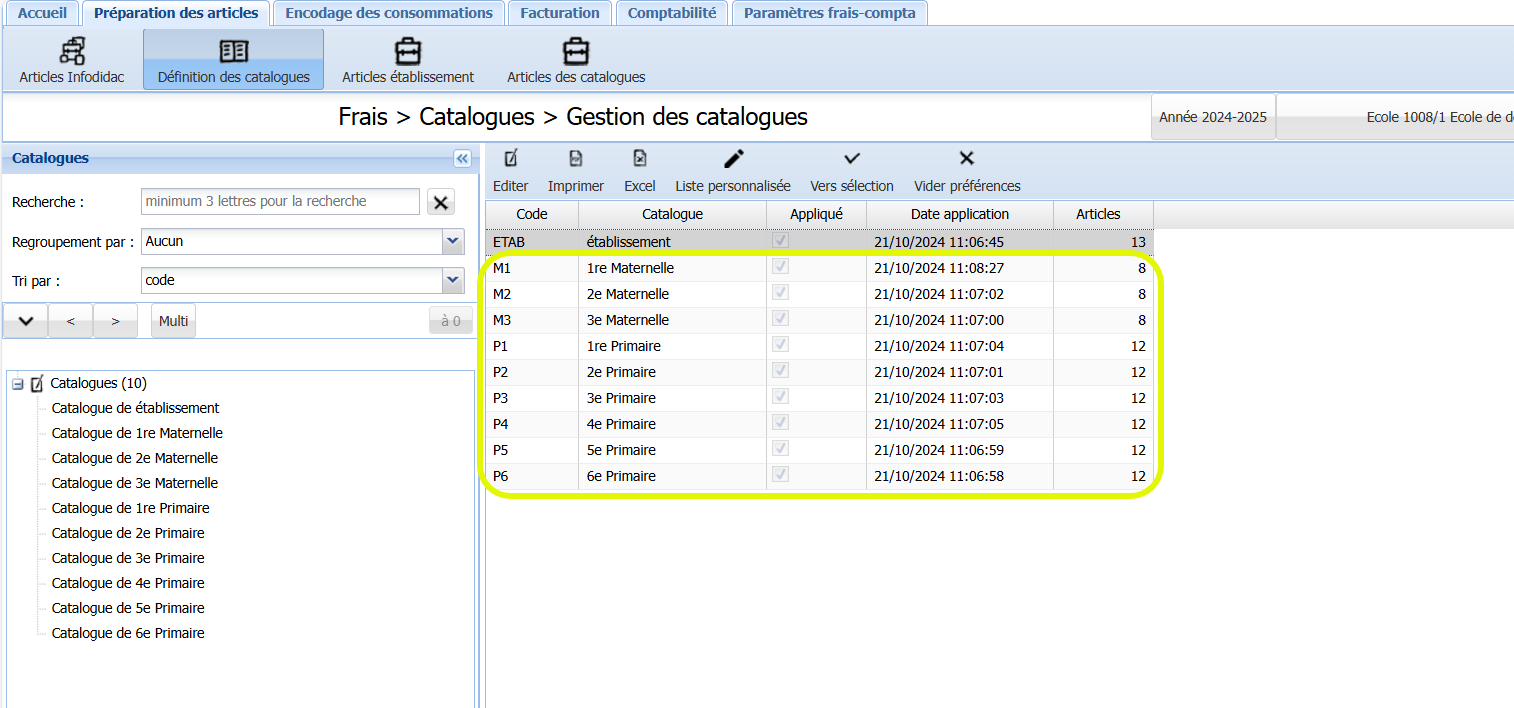1514x708 pixels.
Task: Collapse the Catalogues tree node
Action: tap(18, 383)
